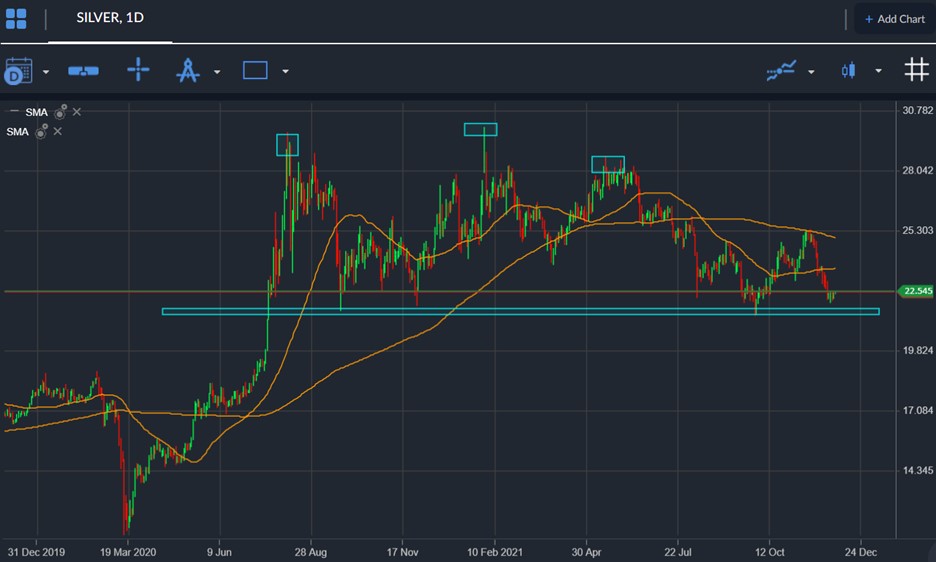Activate the crosshair cursor tool
The image size is (936, 562).
click(x=138, y=69)
